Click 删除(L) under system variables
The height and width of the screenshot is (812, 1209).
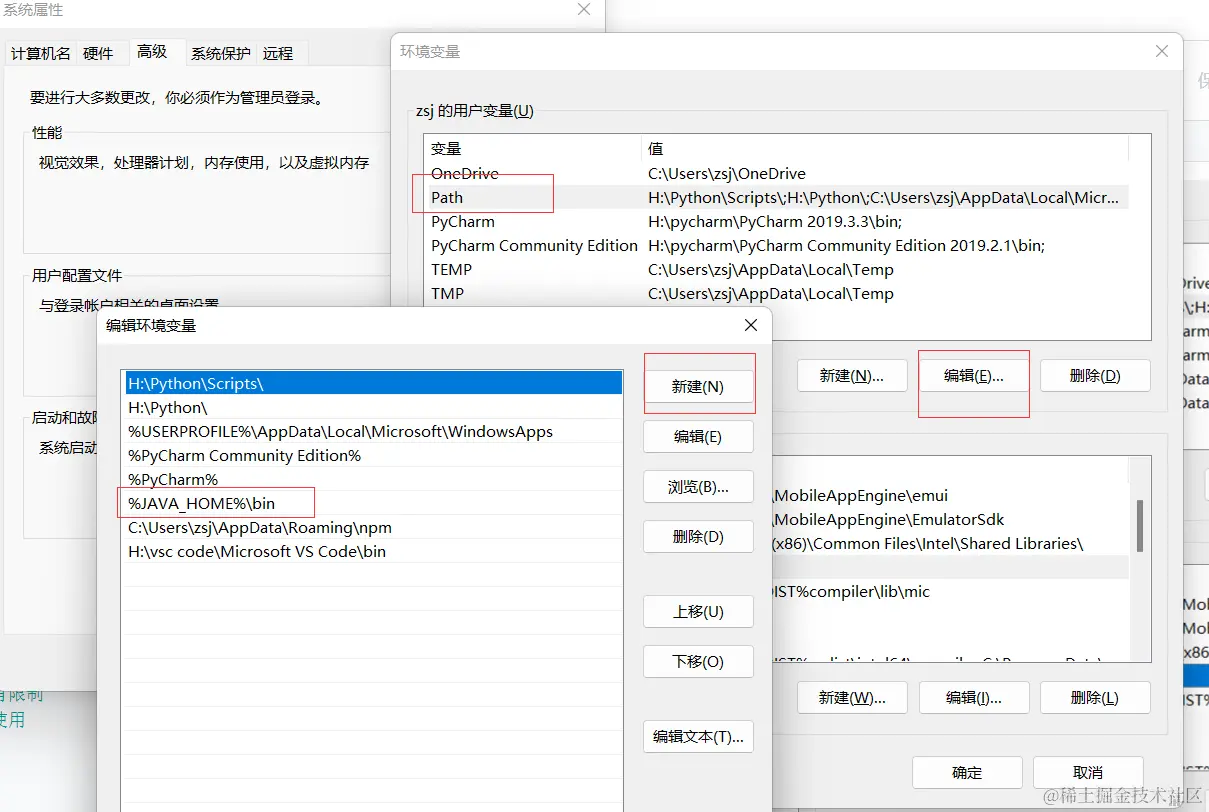[1095, 698]
